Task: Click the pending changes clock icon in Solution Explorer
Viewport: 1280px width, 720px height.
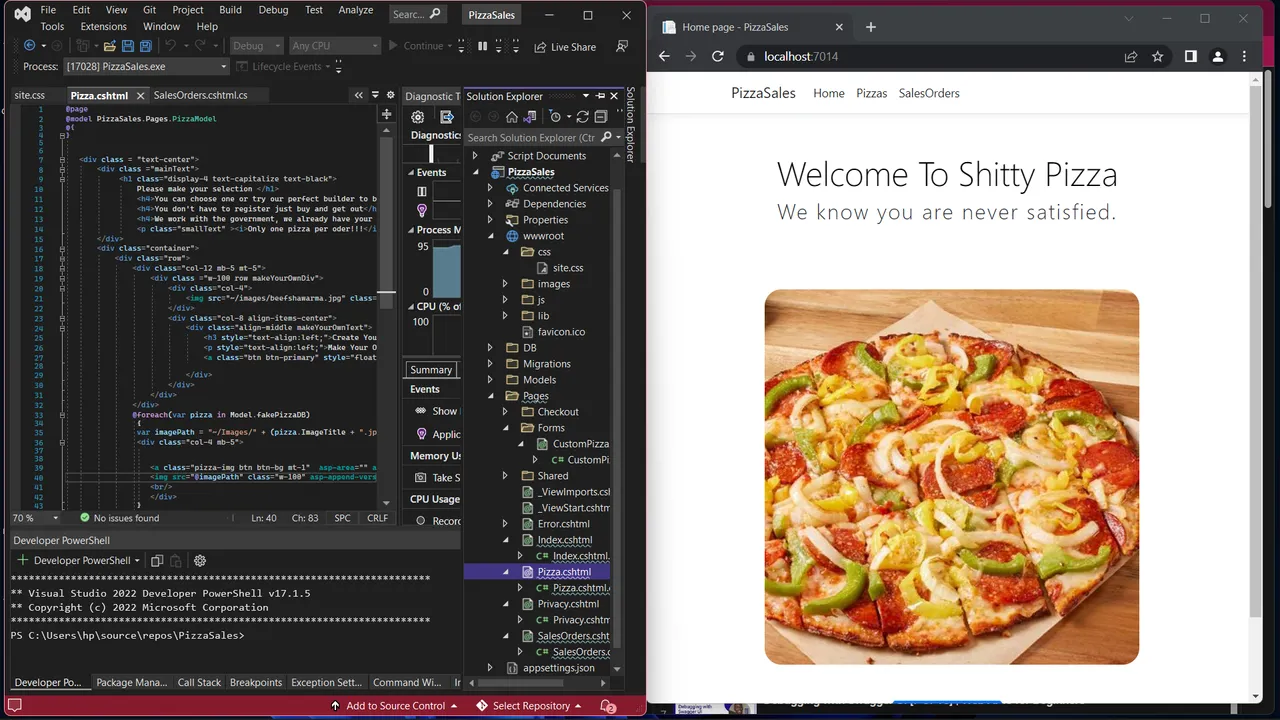Action: pos(556,117)
